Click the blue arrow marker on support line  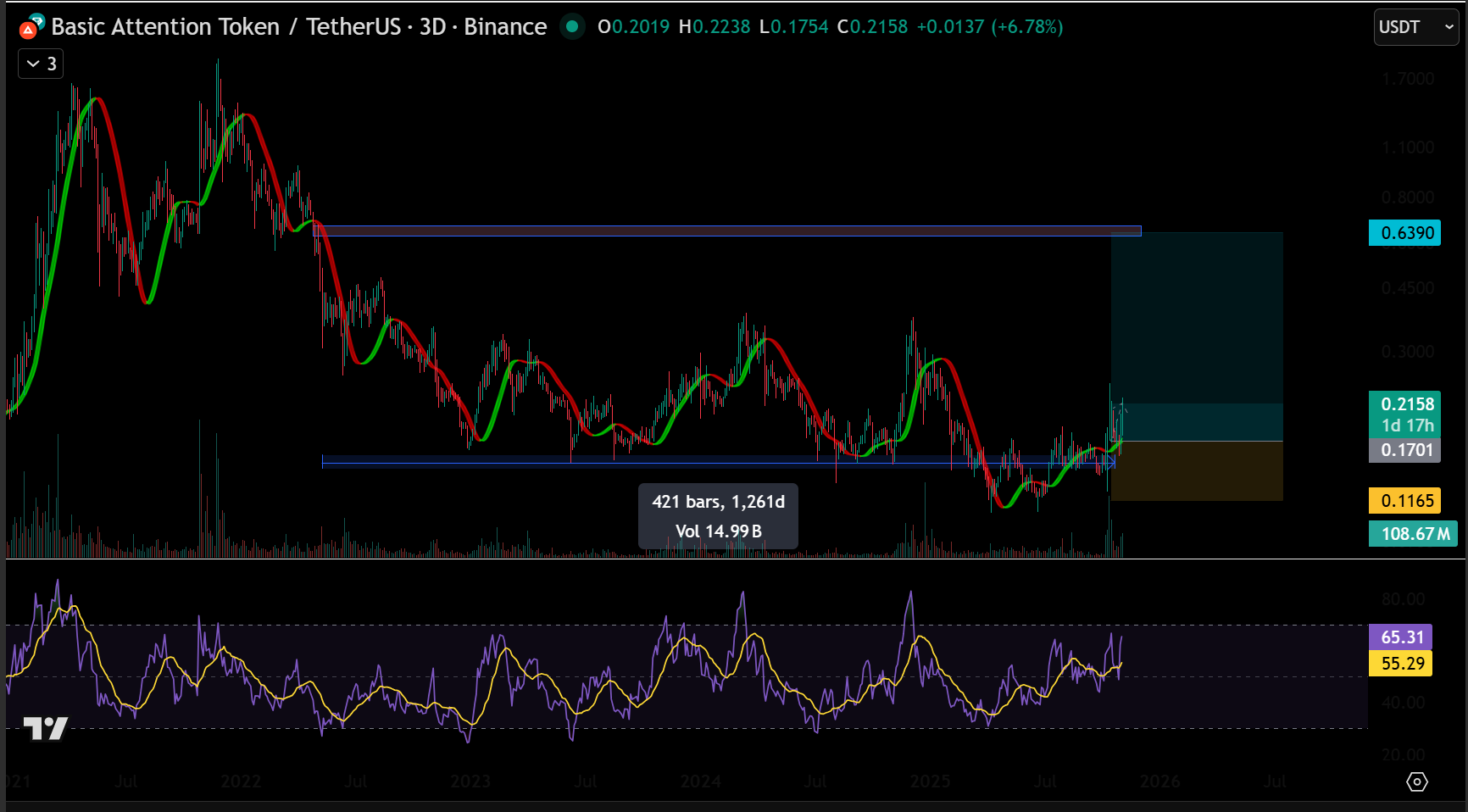point(1109,462)
